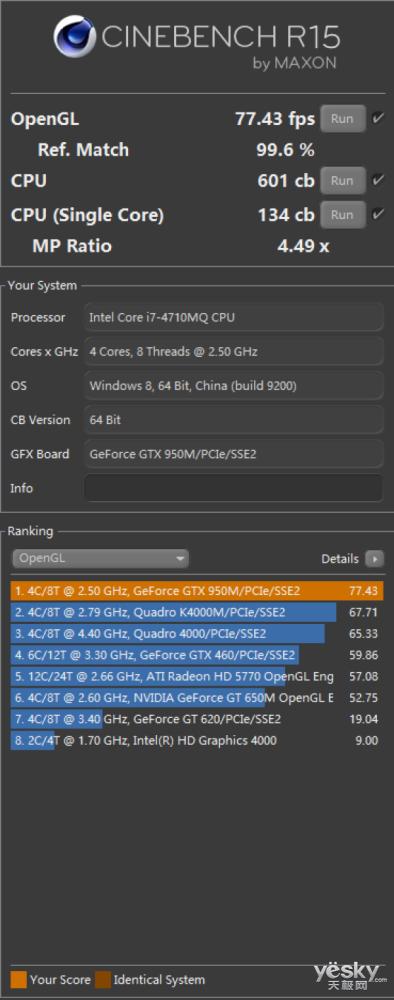The height and width of the screenshot is (1000, 394).
Task: Toggle the CPU Single Core checkbox
Action: point(378,214)
